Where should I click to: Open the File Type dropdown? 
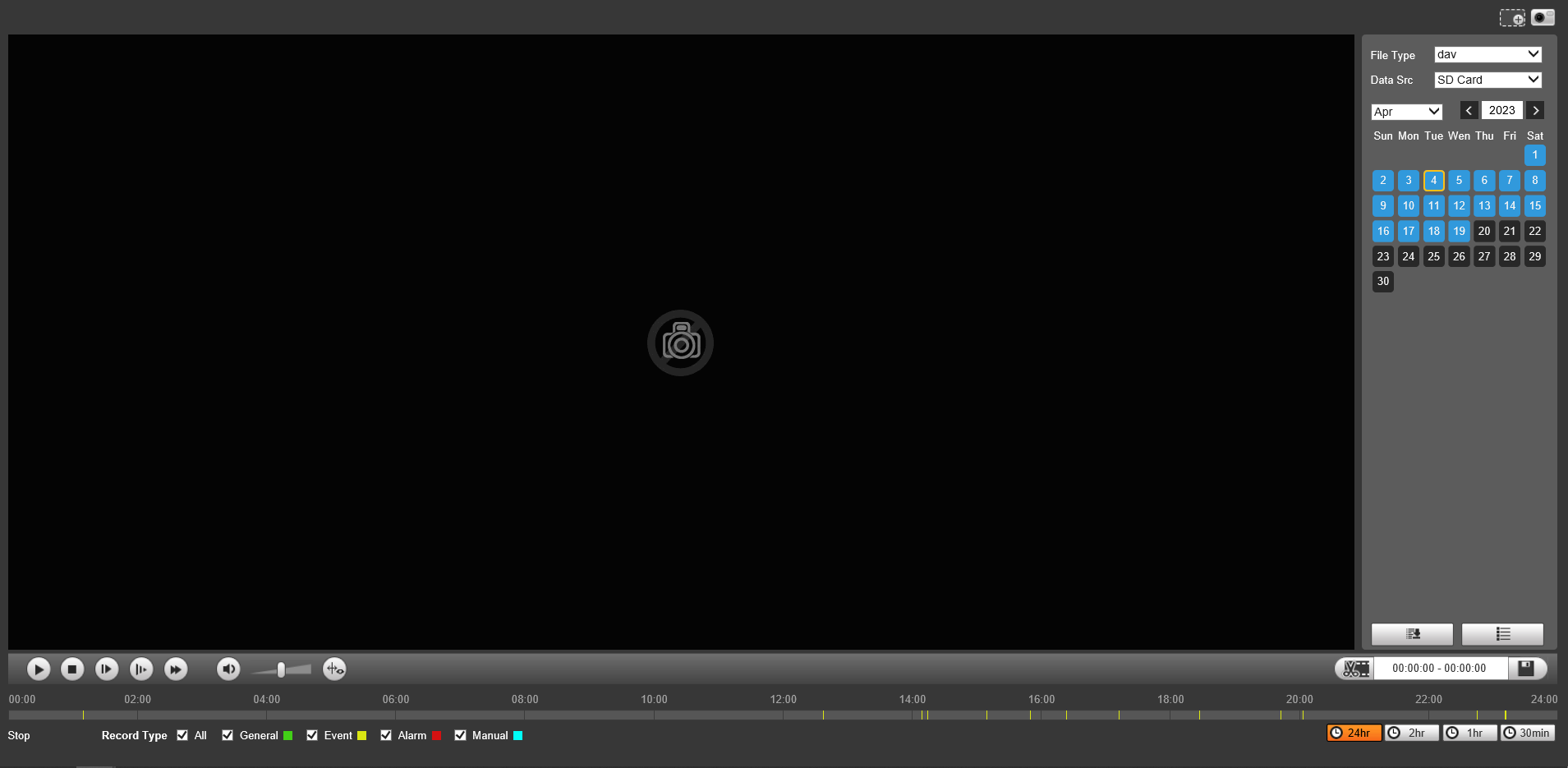1488,54
